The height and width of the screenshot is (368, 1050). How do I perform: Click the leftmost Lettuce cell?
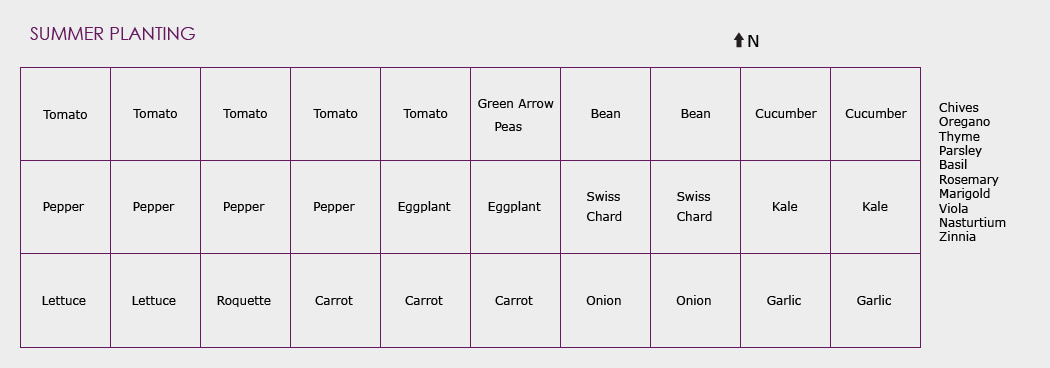(x=66, y=300)
